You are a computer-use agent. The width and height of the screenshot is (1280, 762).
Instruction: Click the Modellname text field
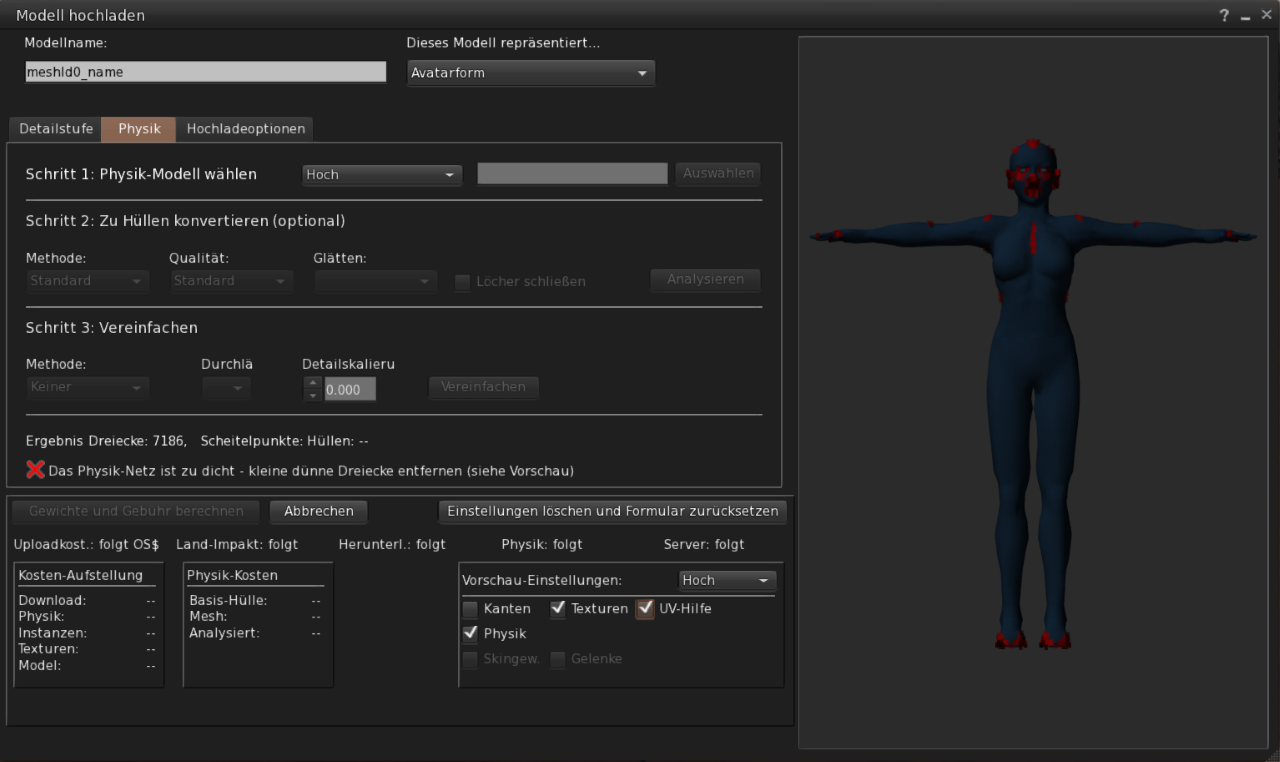205,72
